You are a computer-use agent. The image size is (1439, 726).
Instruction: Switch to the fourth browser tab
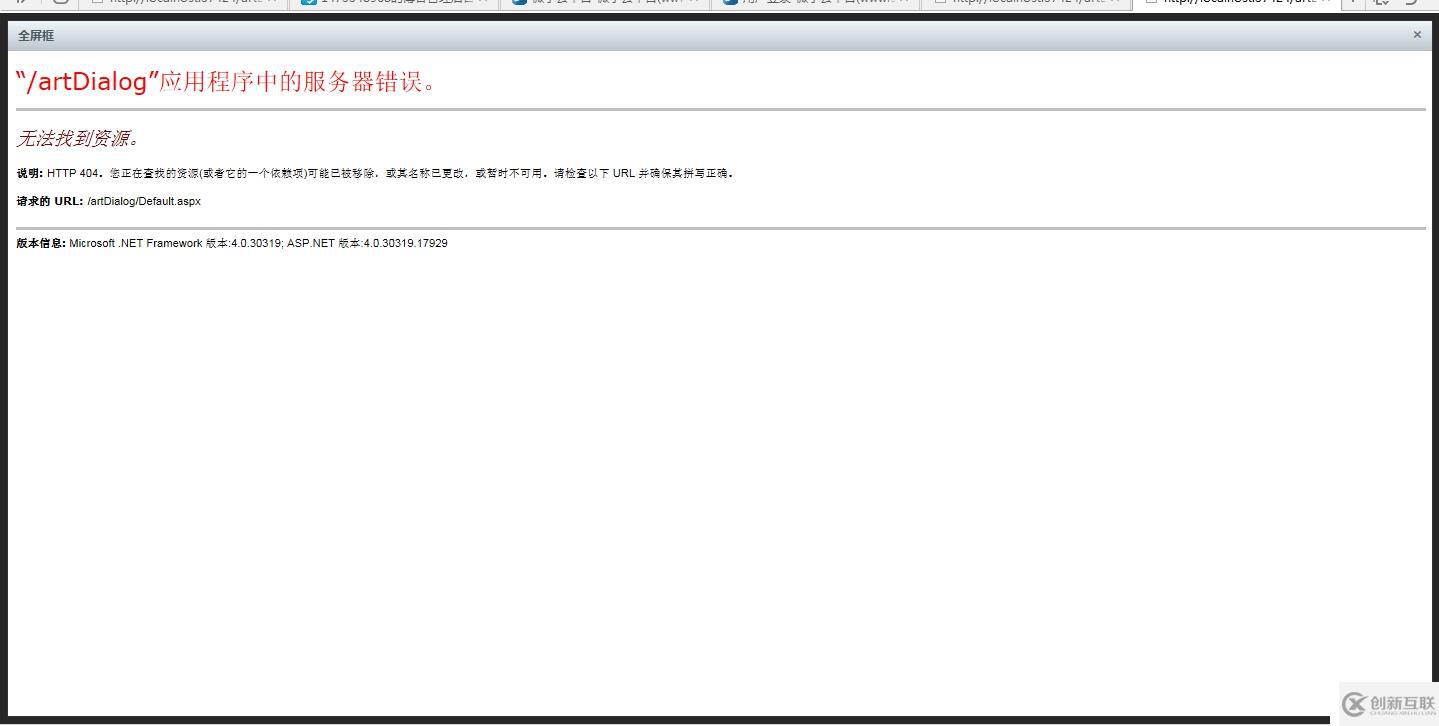point(816,3)
